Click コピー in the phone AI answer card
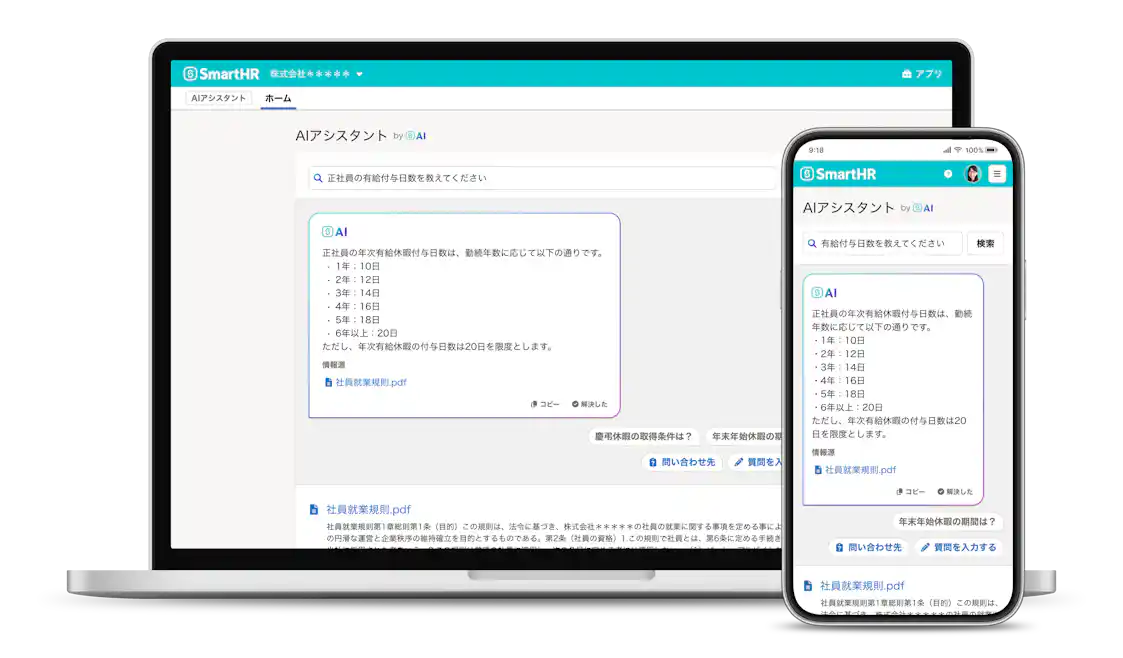The width and height of the screenshot is (1123, 658). click(x=910, y=492)
